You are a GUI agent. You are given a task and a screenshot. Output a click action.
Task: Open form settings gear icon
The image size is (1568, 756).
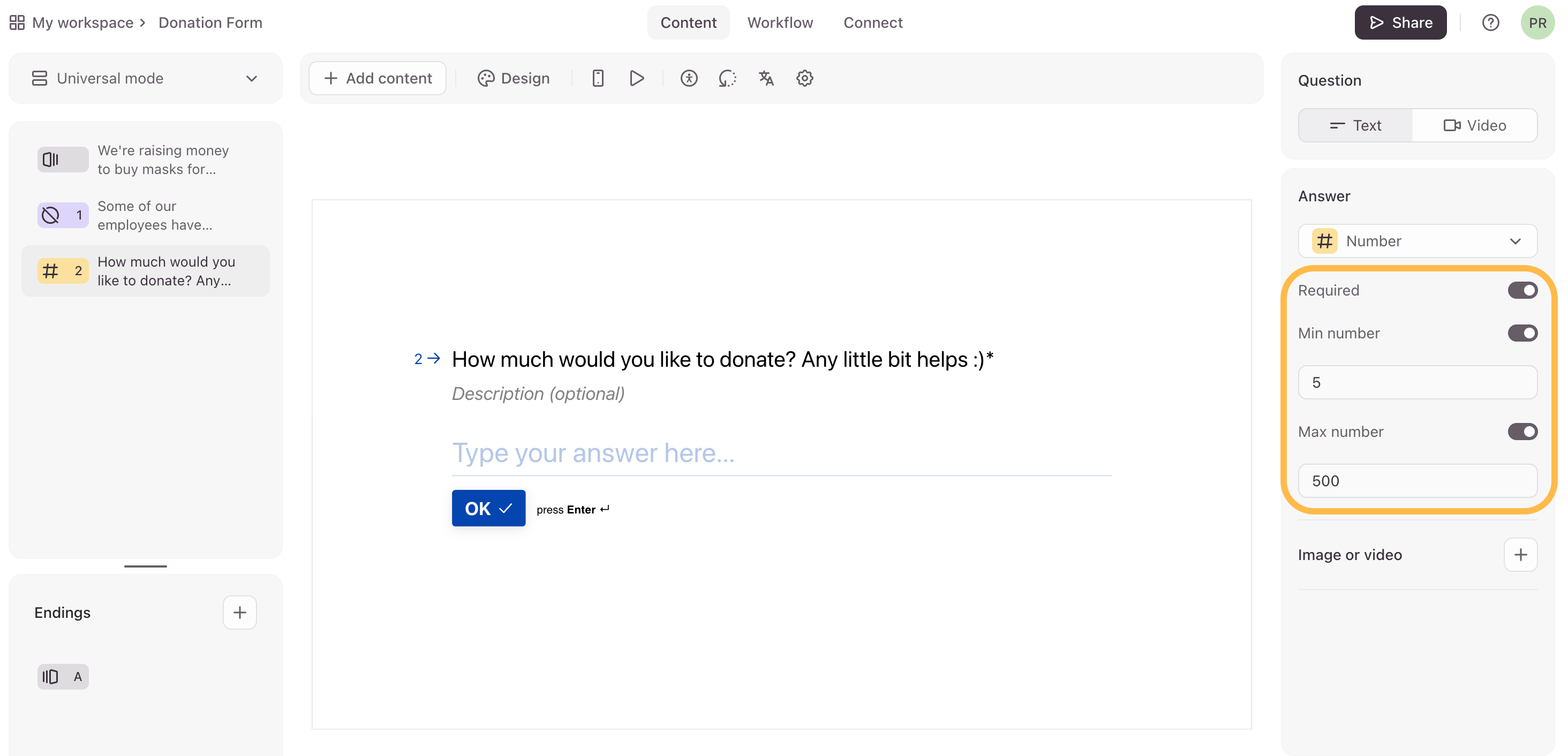pos(804,78)
